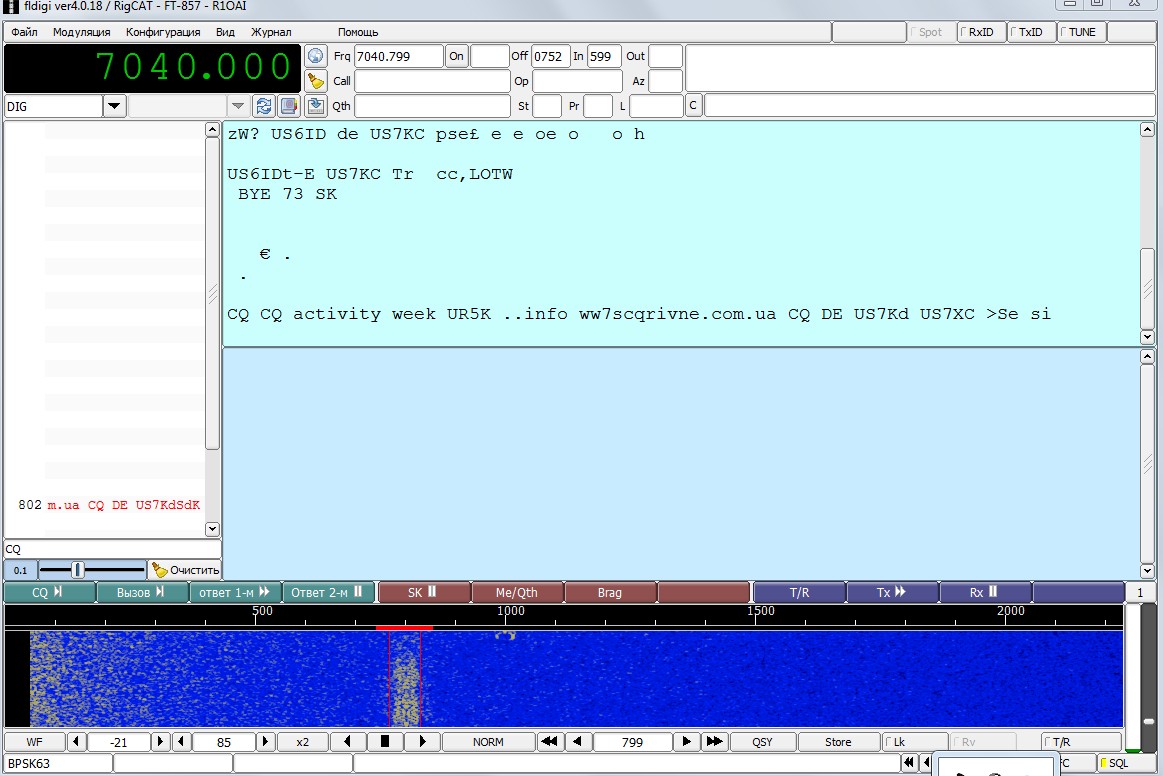Open the Конфигурация menu
The image size is (1163, 776).
(x=163, y=32)
